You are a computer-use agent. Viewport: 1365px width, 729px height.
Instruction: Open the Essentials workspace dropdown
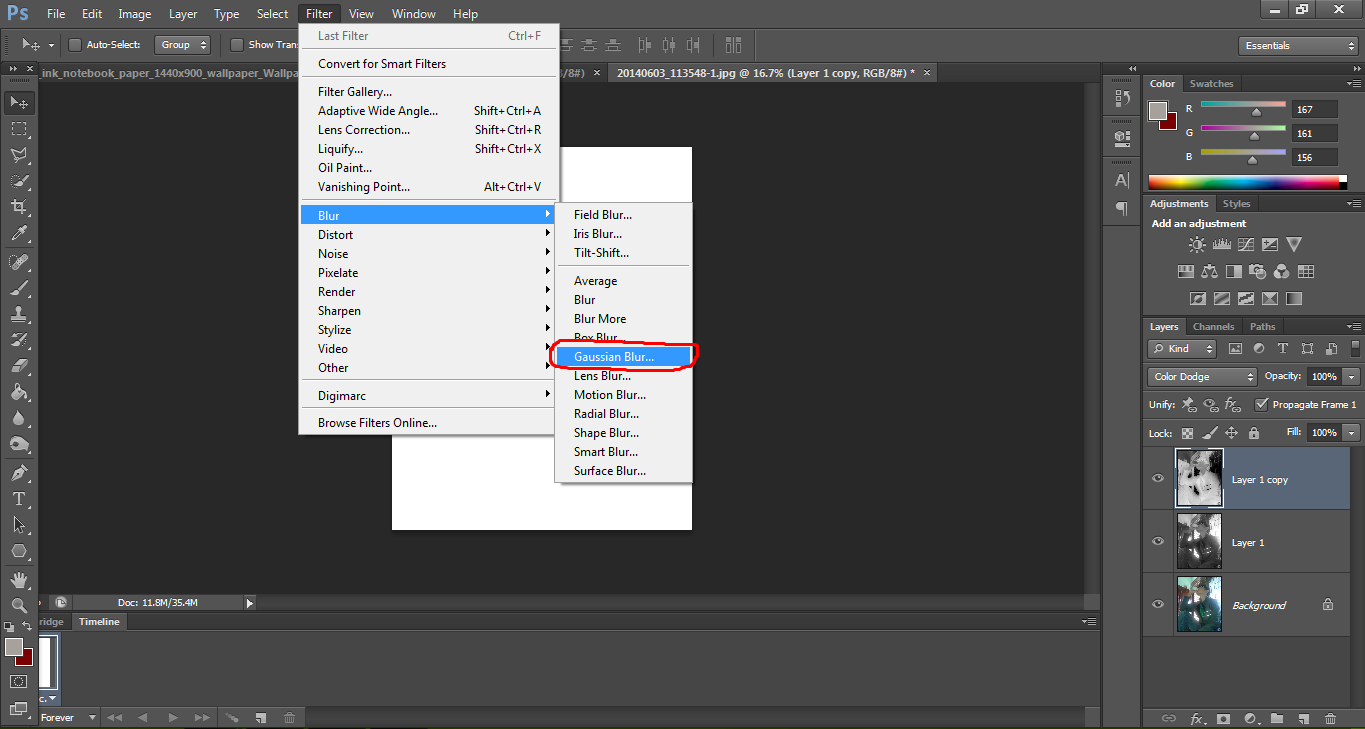[1297, 46]
